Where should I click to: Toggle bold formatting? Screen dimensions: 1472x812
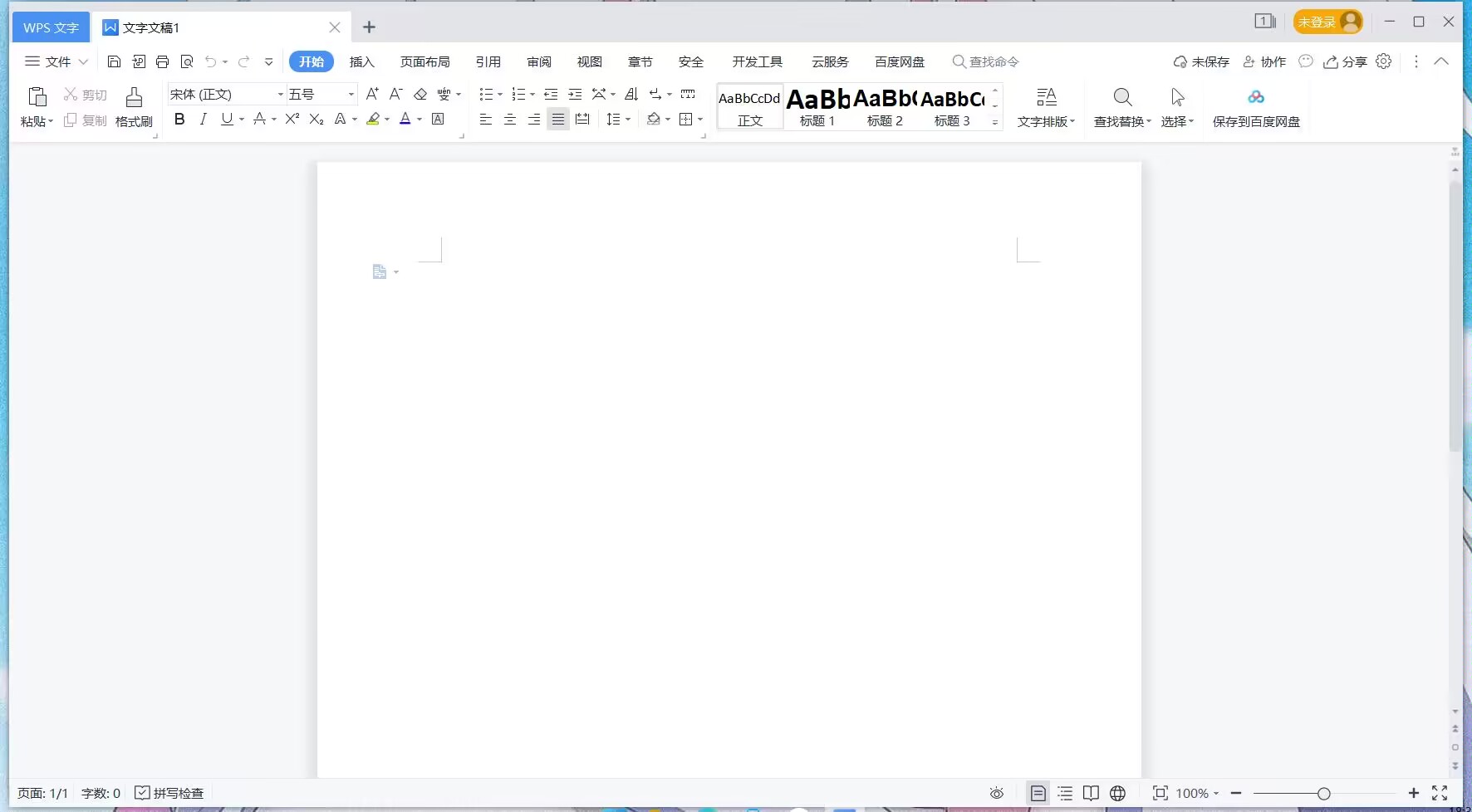pos(179,120)
